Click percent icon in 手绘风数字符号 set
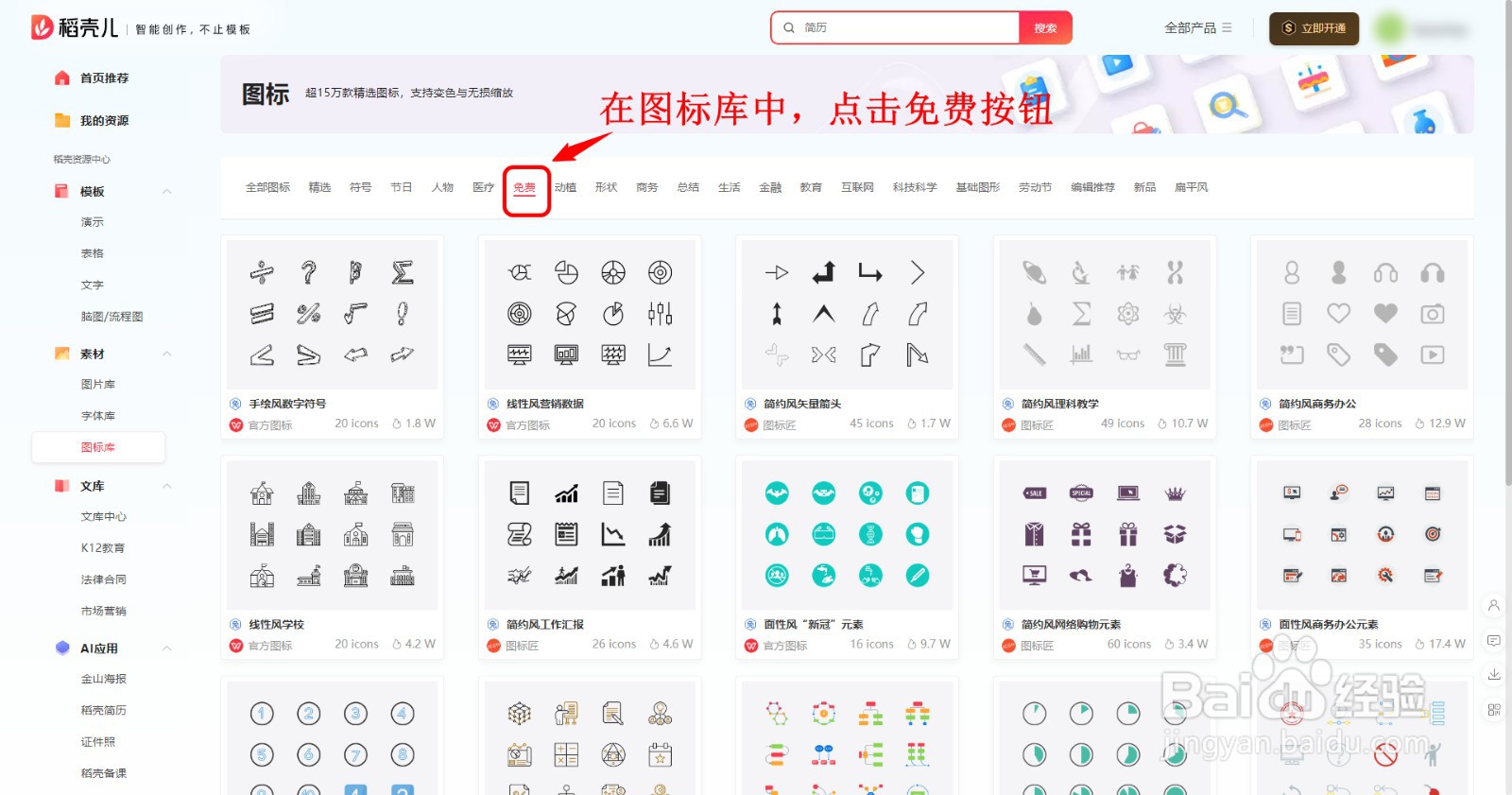 pyautogui.click(x=309, y=314)
